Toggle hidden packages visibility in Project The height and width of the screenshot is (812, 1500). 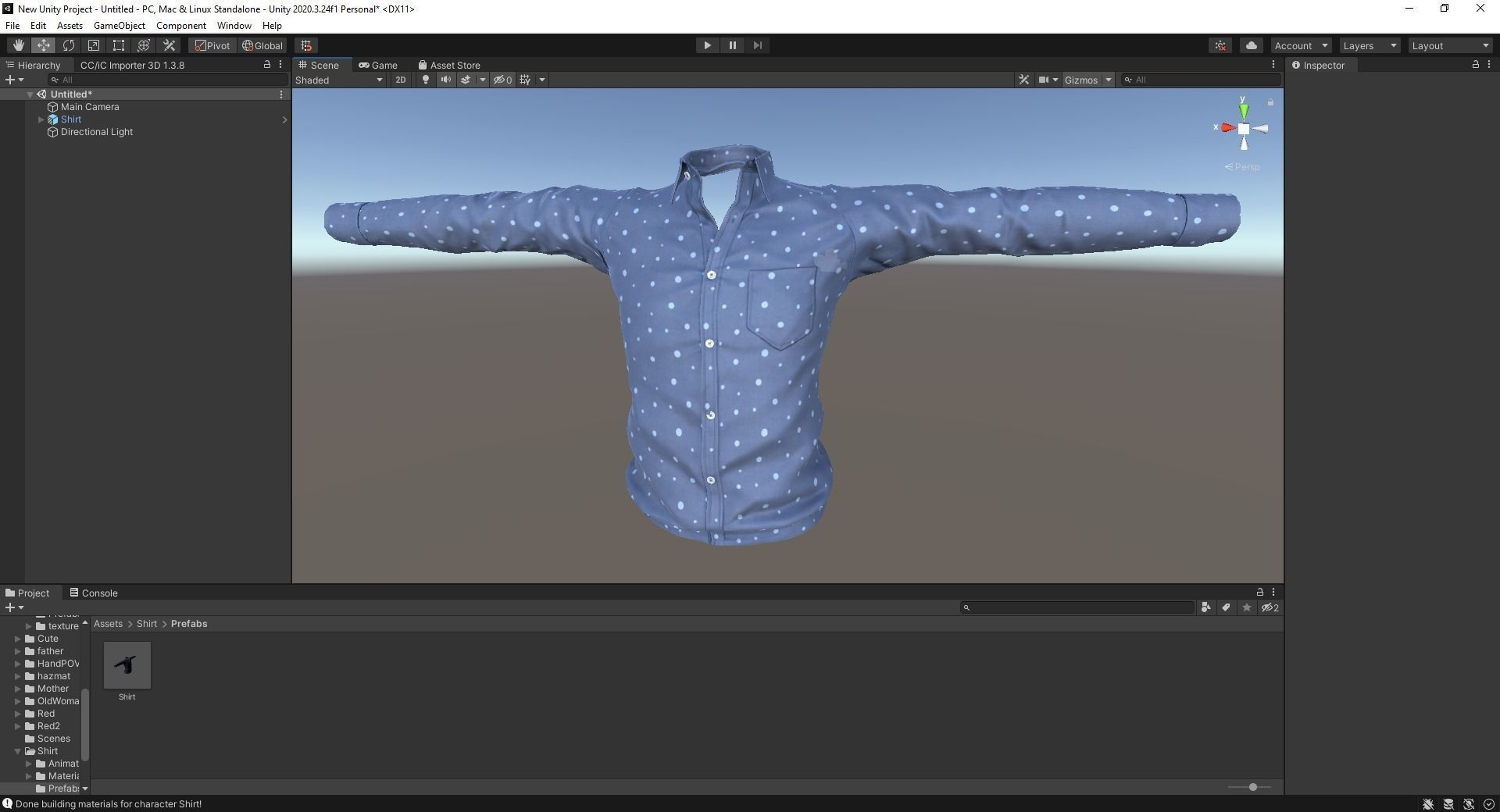pos(1270,607)
